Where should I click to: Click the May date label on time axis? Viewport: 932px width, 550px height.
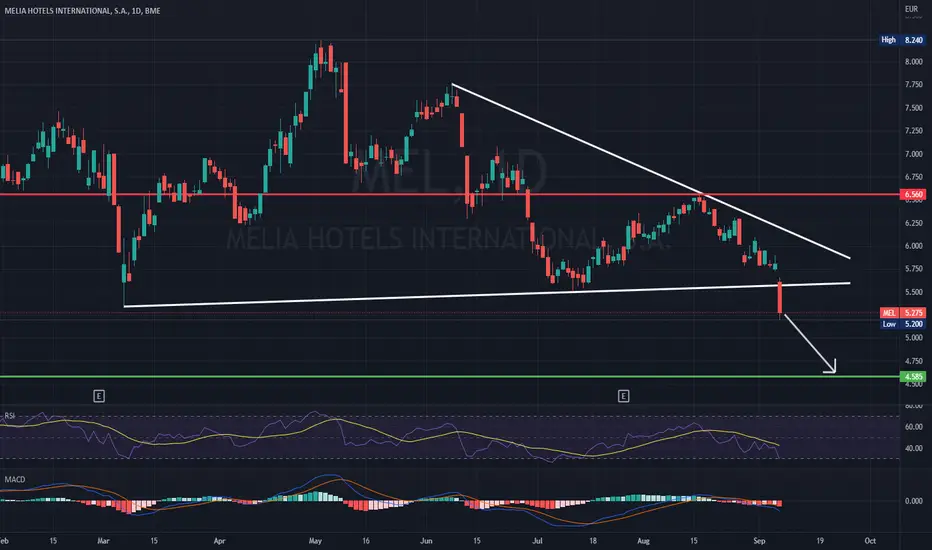coord(315,541)
